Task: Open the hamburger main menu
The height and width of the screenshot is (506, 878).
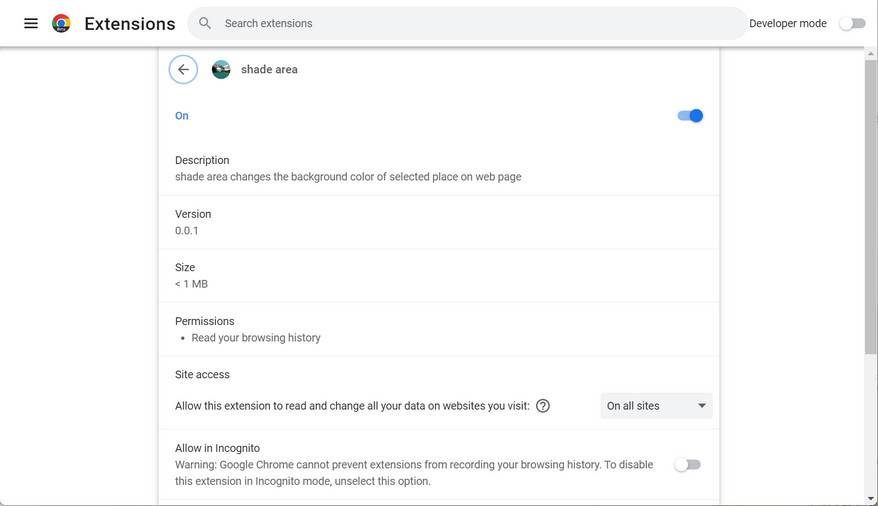Action: point(31,23)
